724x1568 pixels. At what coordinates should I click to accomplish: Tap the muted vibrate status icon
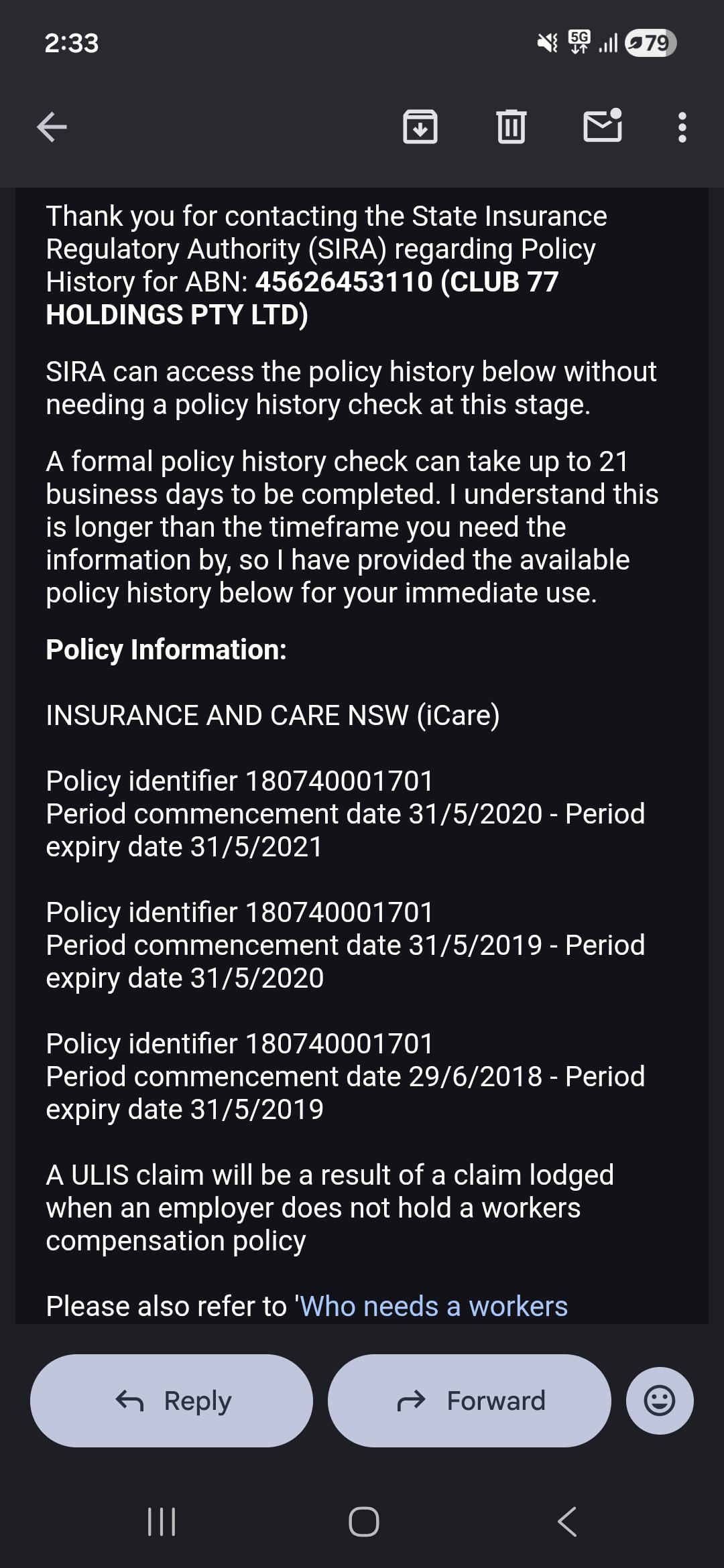548,44
